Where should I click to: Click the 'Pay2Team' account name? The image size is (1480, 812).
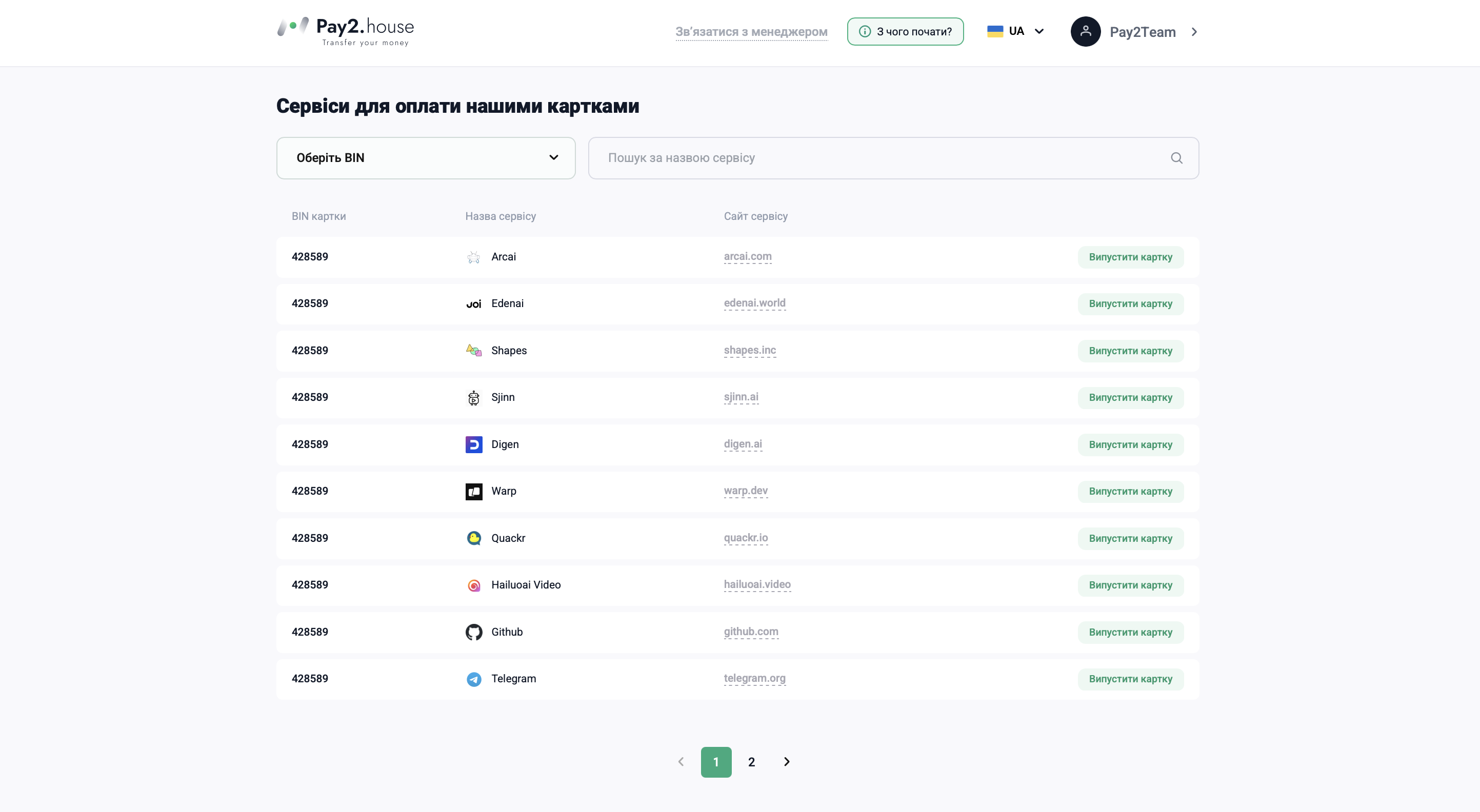1142,32
